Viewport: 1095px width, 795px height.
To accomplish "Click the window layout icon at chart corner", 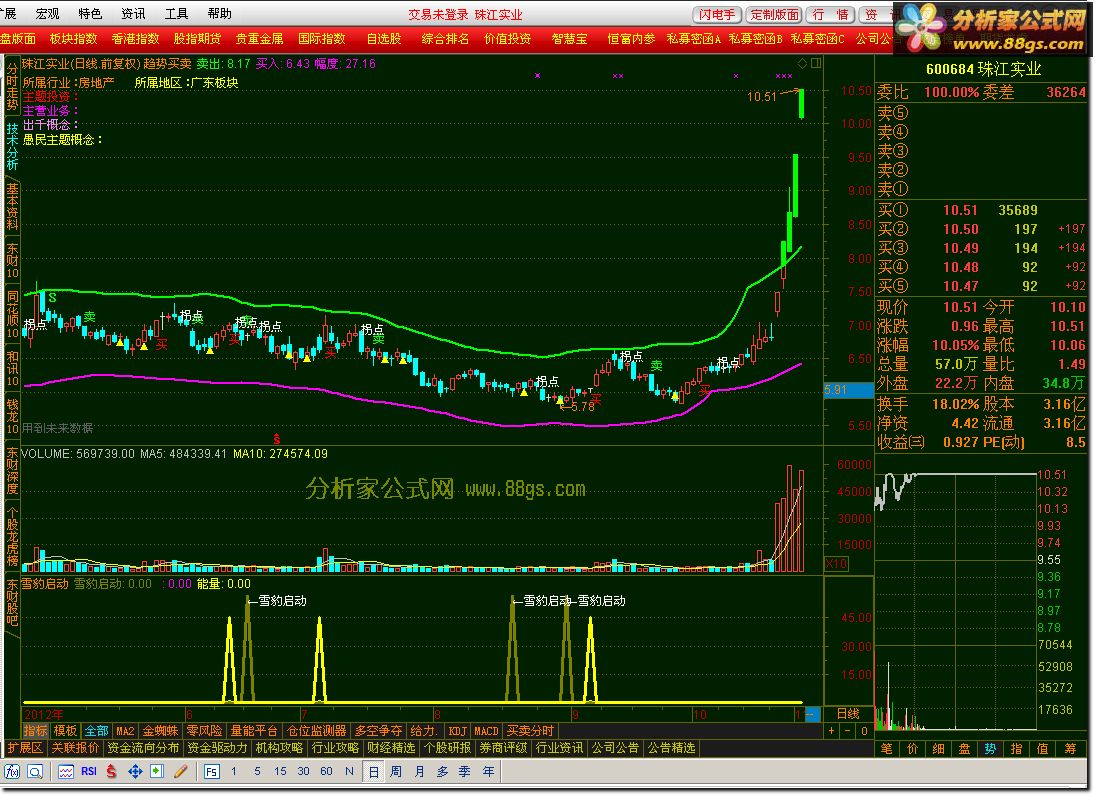I will click(816, 64).
